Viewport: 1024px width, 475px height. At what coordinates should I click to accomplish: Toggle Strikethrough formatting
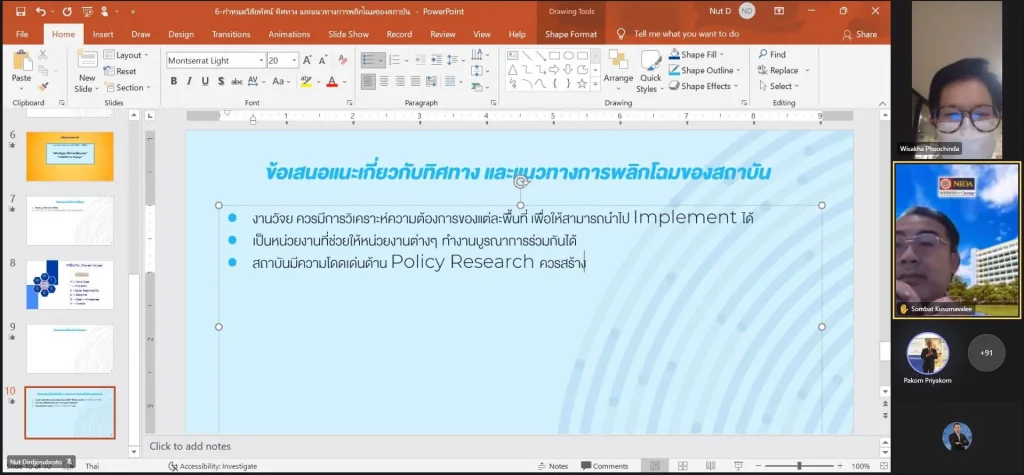pos(237,81)
